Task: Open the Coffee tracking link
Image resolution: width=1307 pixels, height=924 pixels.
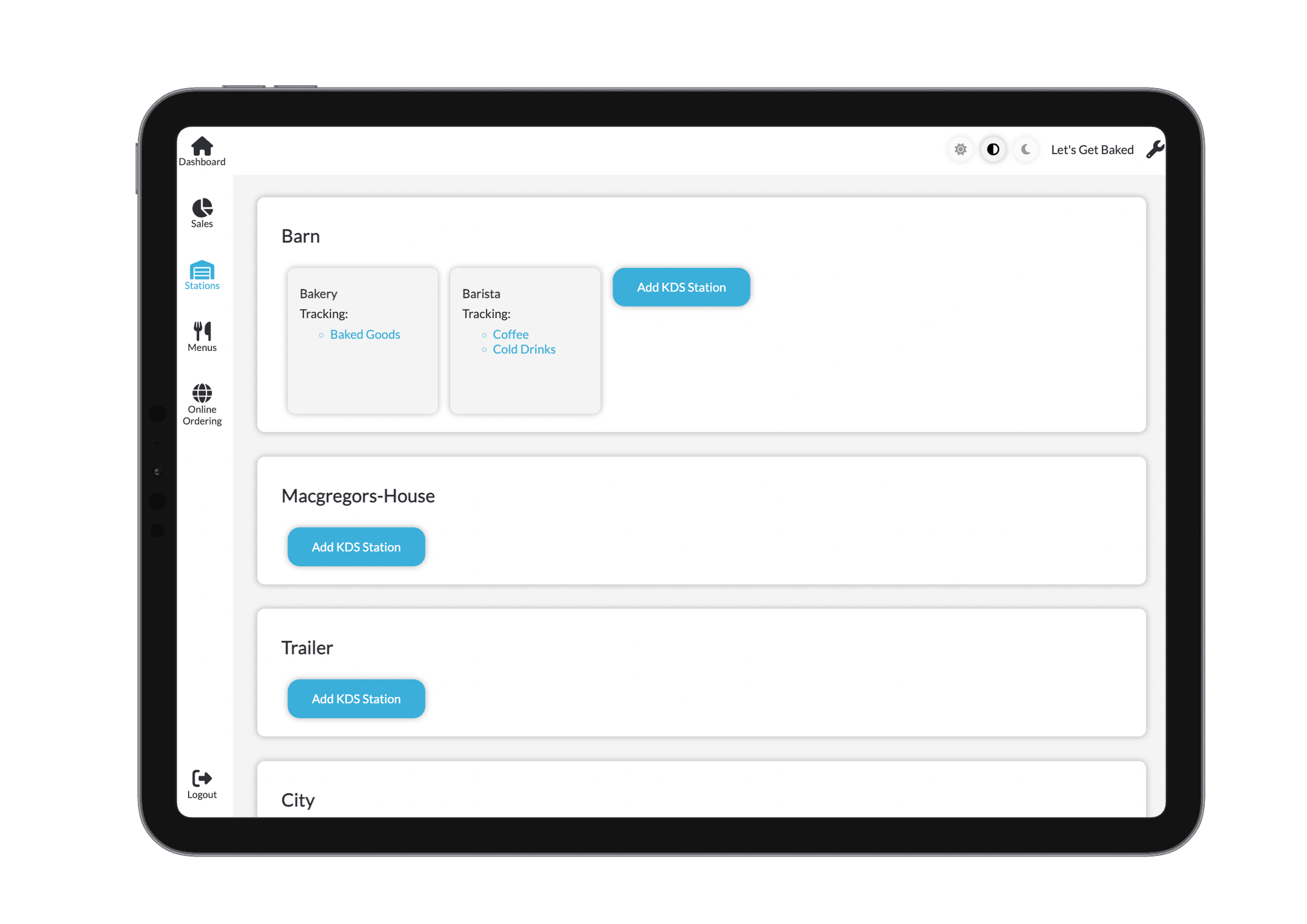Action: (x=510, y=335)
